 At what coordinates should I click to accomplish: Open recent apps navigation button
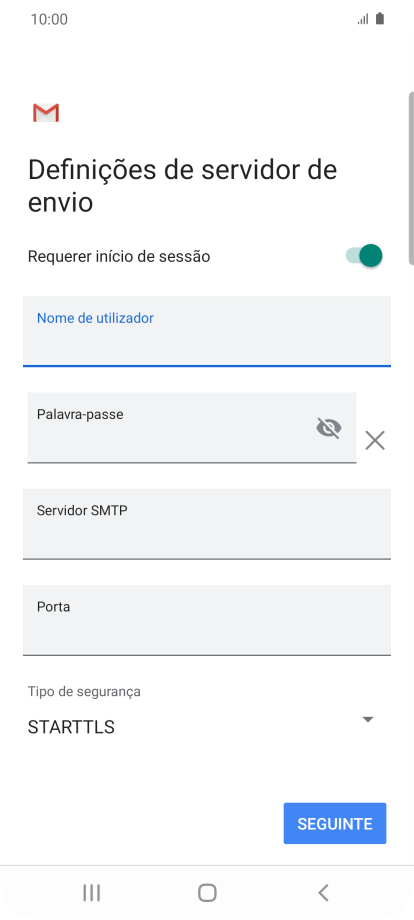click(x=91, y=893)
